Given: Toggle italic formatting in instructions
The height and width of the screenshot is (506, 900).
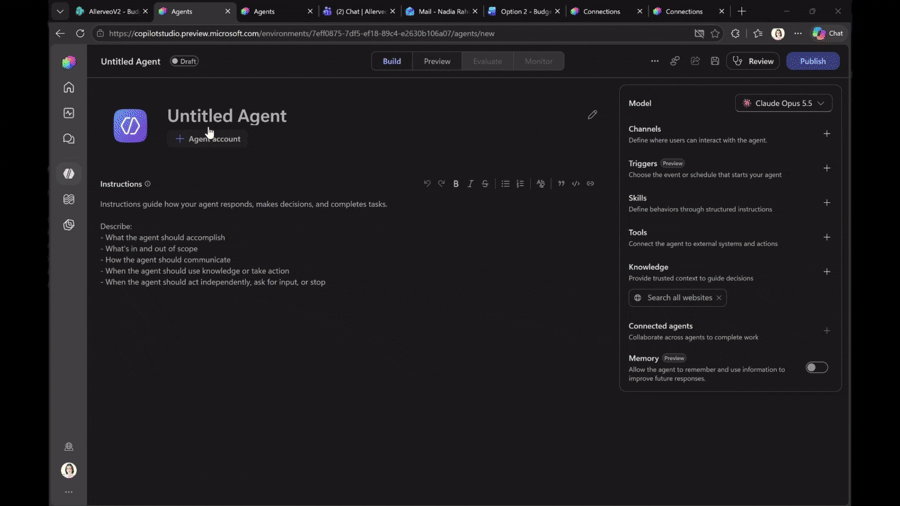Looking at the screenshot, I should (x=470, y=184).
